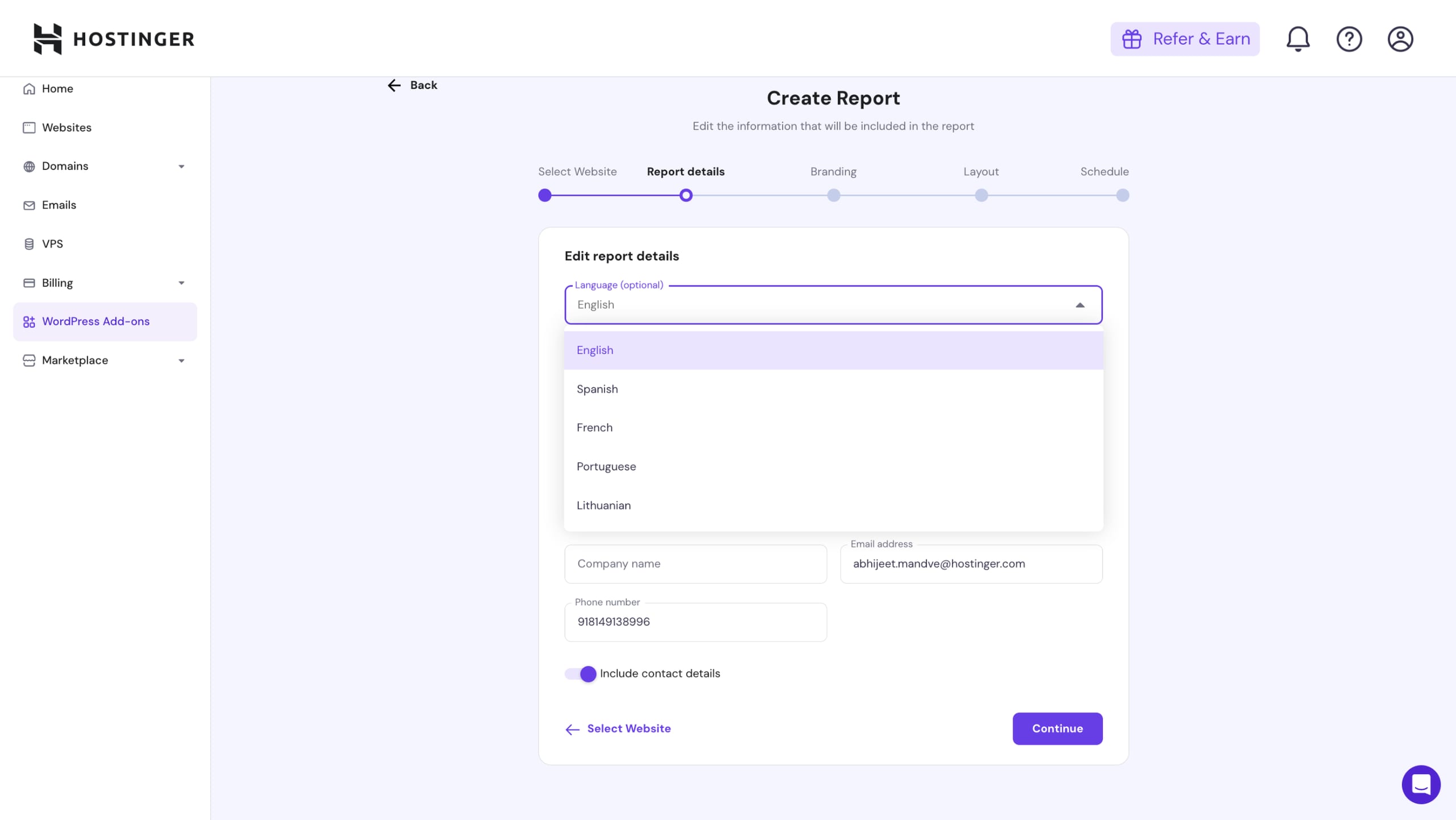Select Portuguese language option
Screen dimensions: 1456x820
606,466
